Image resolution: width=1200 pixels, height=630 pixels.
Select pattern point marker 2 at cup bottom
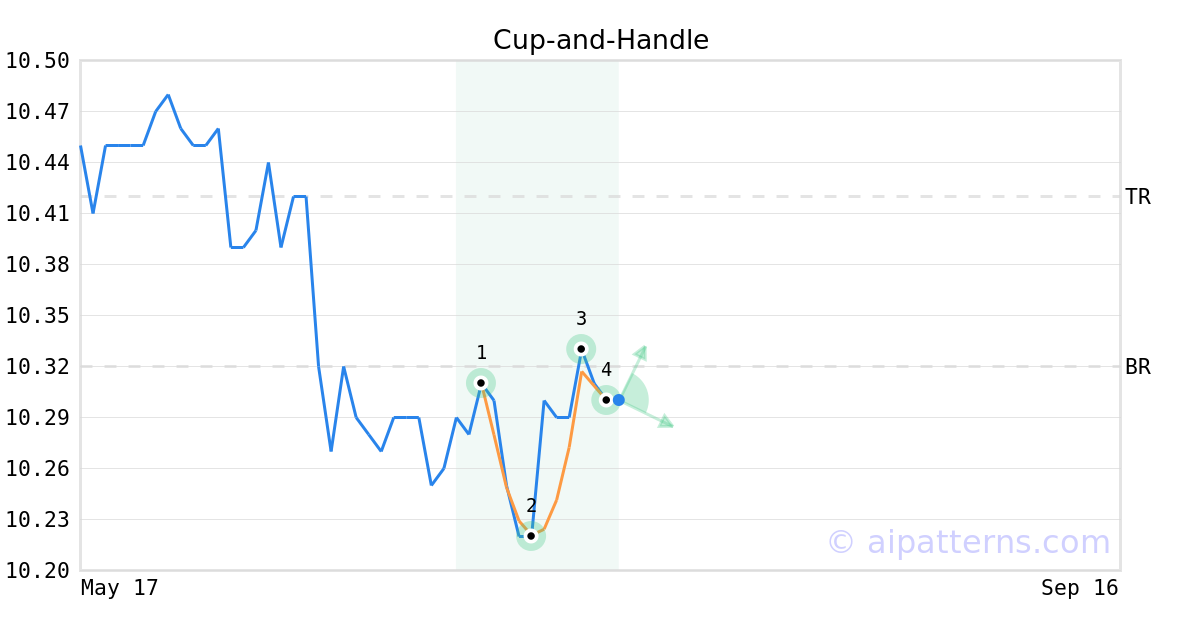pos(531,536)
